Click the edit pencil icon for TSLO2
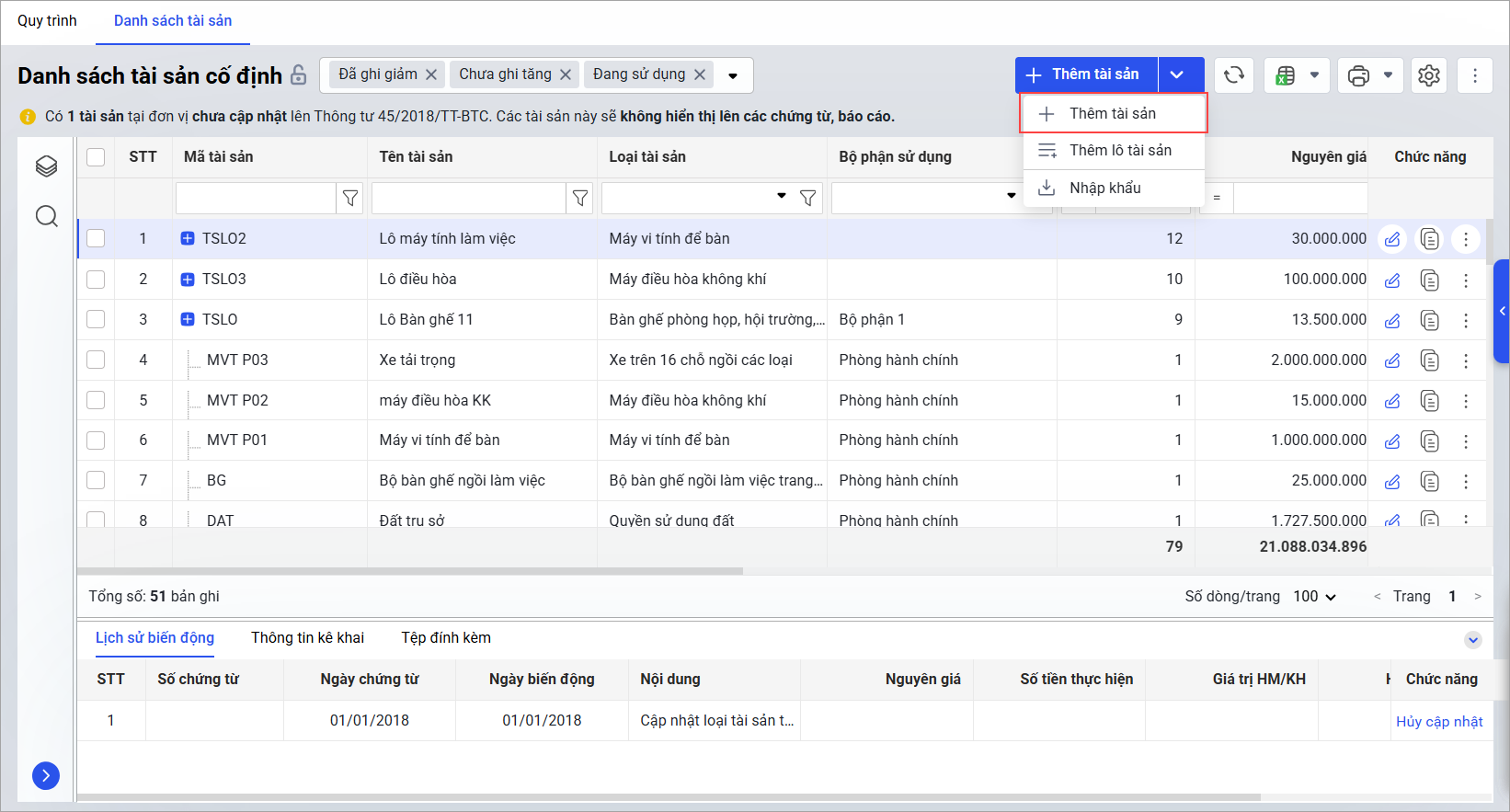The height and width of the screenshot is (812, 1510). click(1392, 239)
